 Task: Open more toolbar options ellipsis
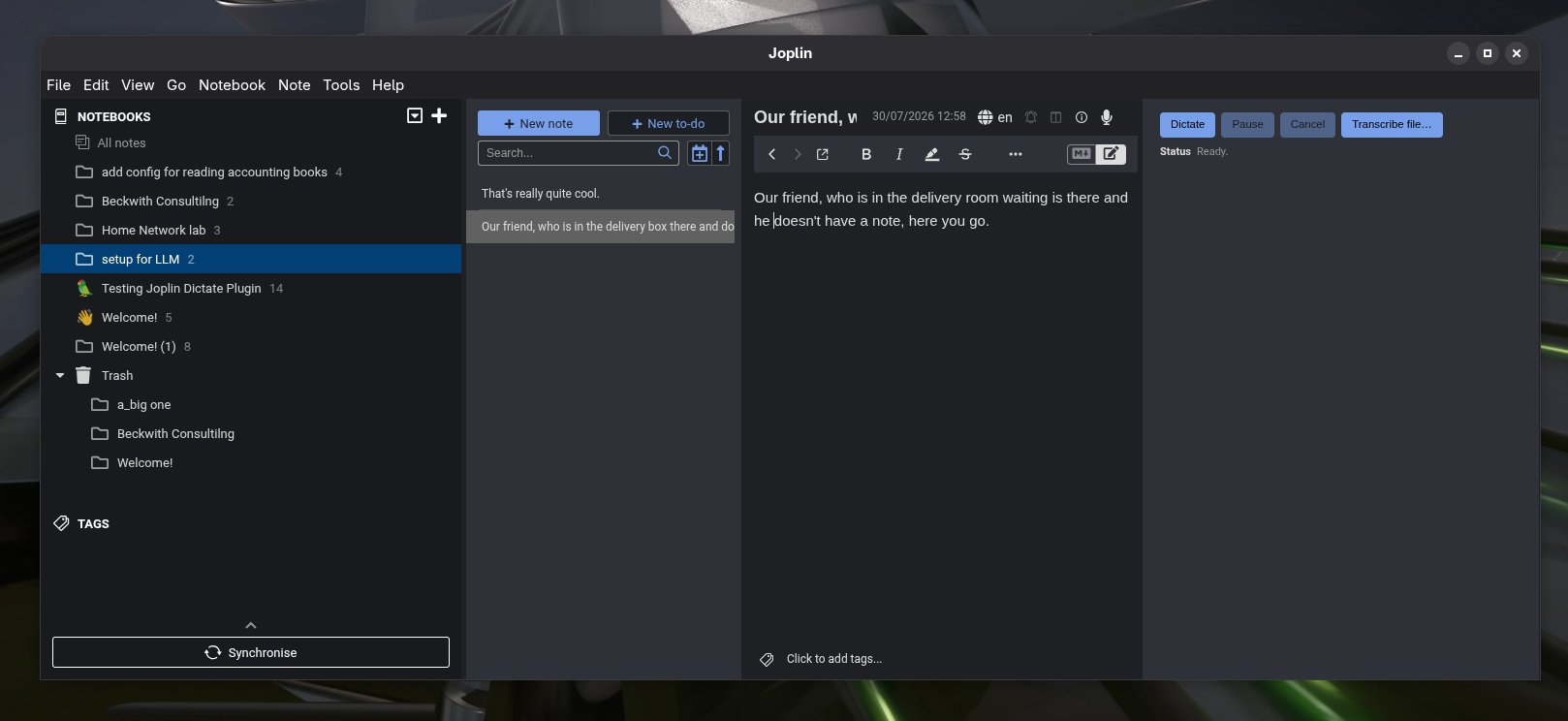point(1016,154)
